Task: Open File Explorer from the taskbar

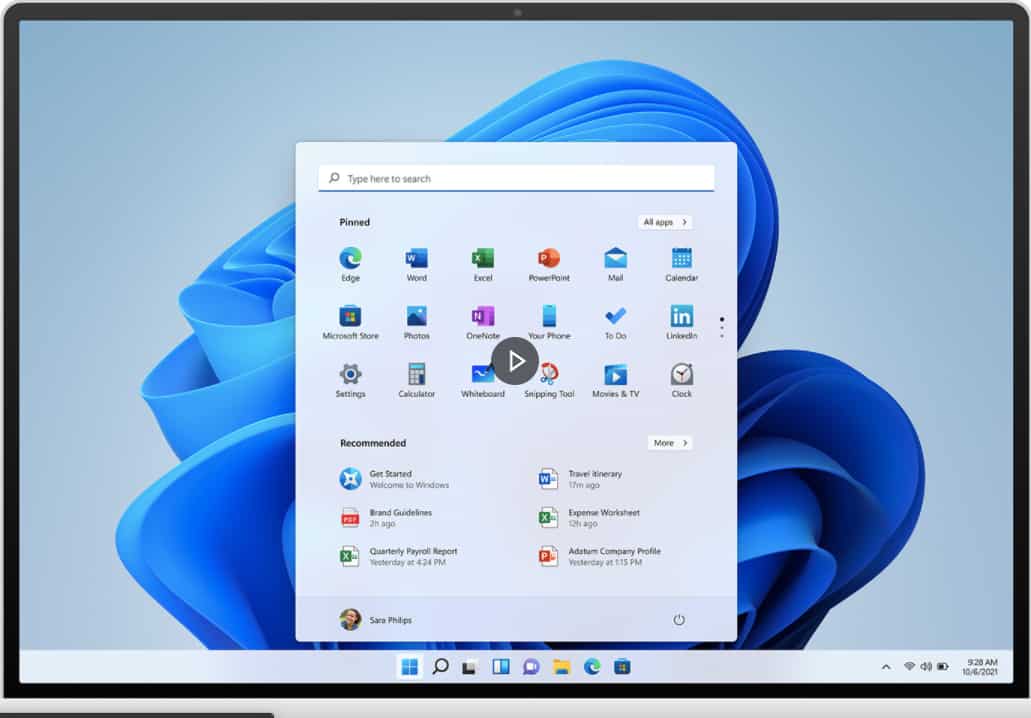Action: pyautogui.click(x=562, y=667)
